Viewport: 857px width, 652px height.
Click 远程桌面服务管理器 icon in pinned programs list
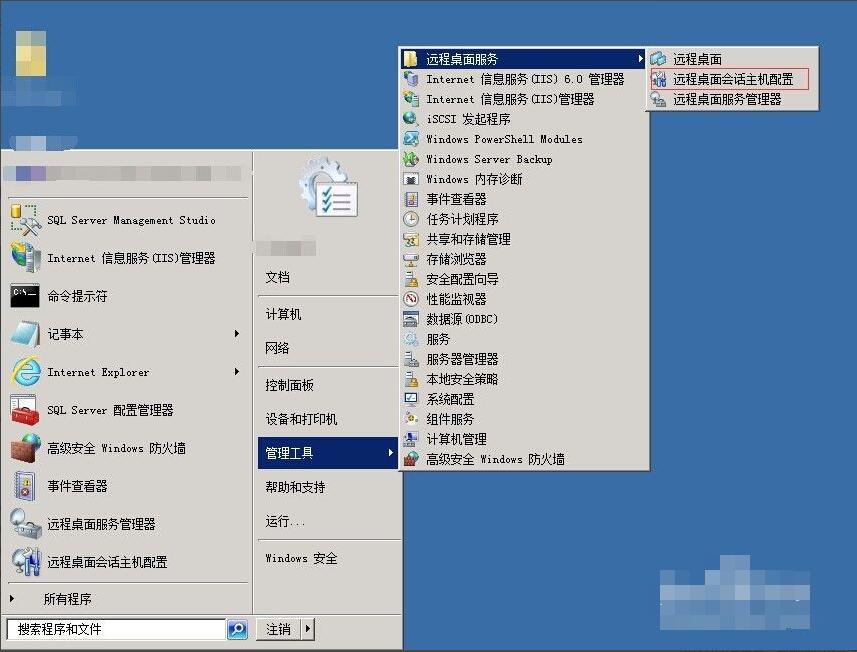pyautogui.click(x=25, y=524)
